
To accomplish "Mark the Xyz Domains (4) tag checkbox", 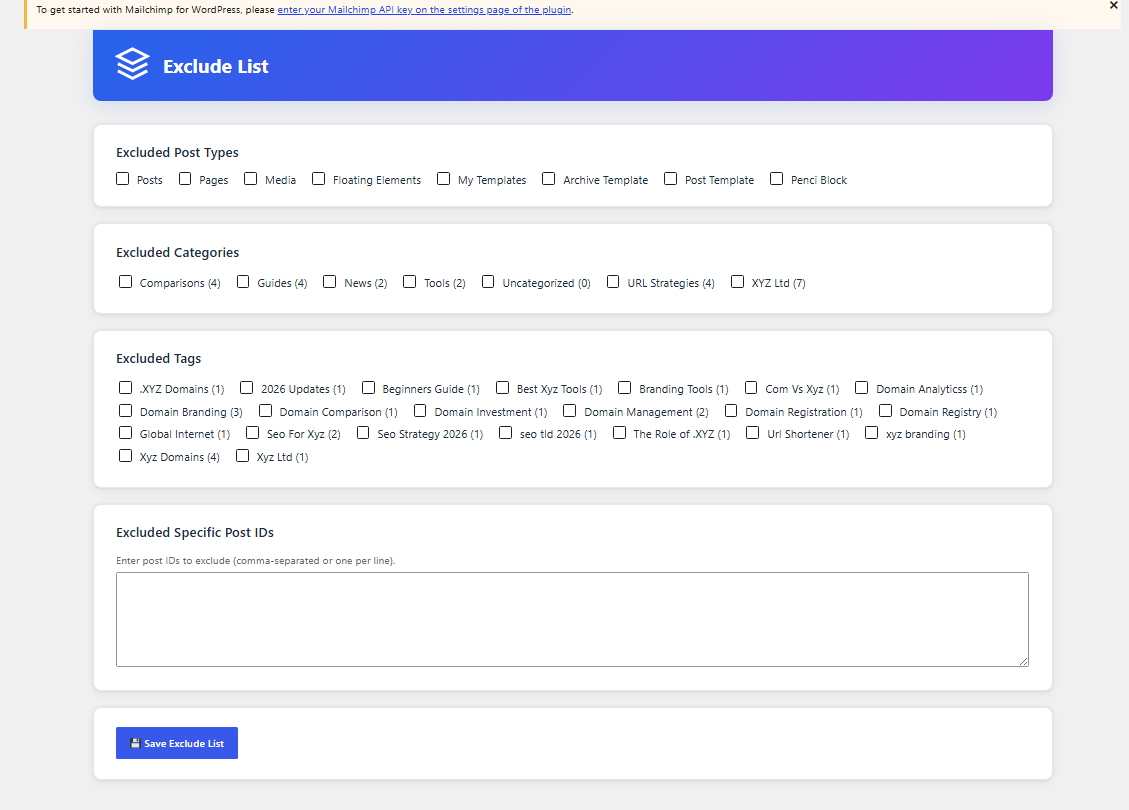I will coord(125,456).
